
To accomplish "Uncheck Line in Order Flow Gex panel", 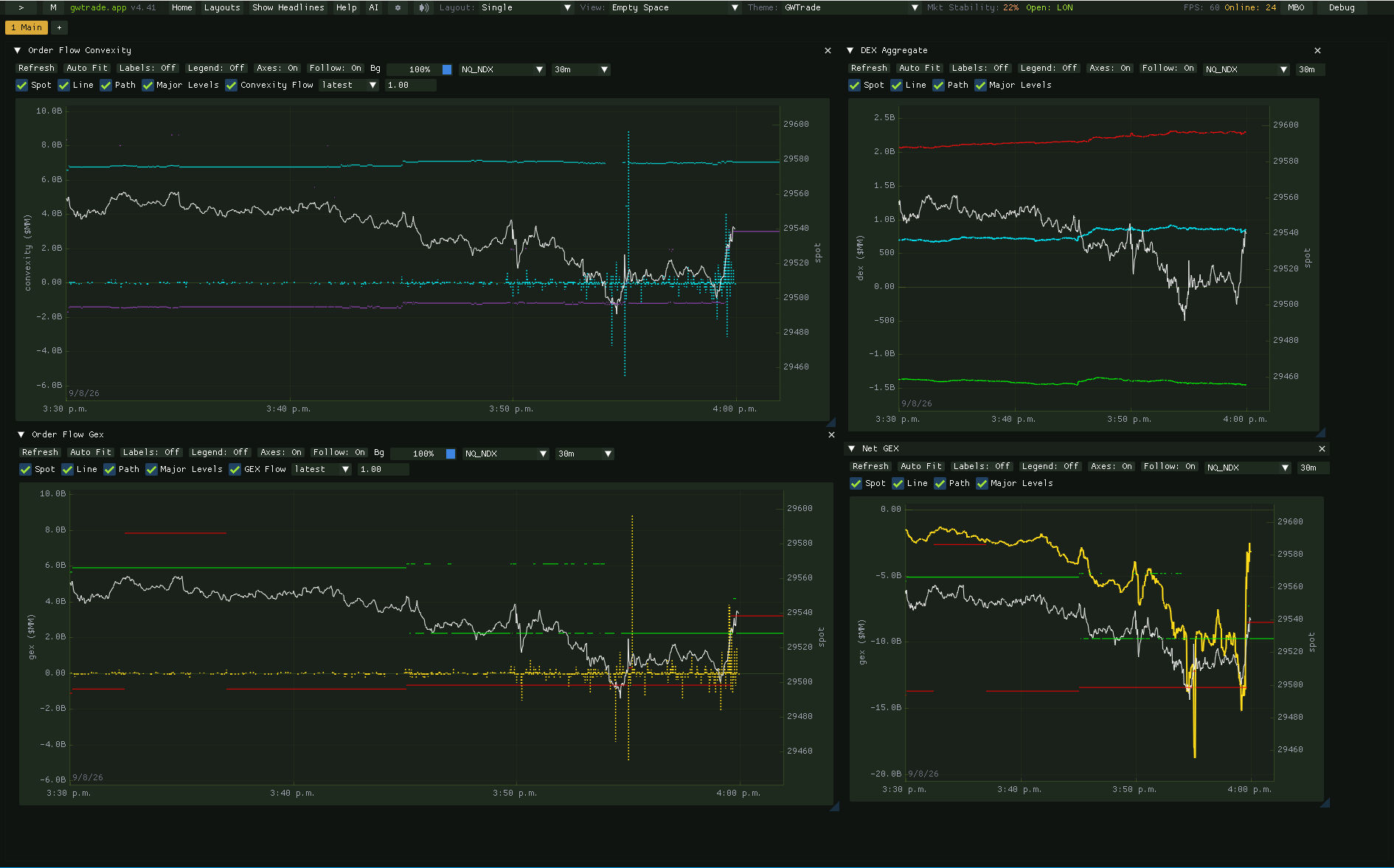I will [68, 470].
